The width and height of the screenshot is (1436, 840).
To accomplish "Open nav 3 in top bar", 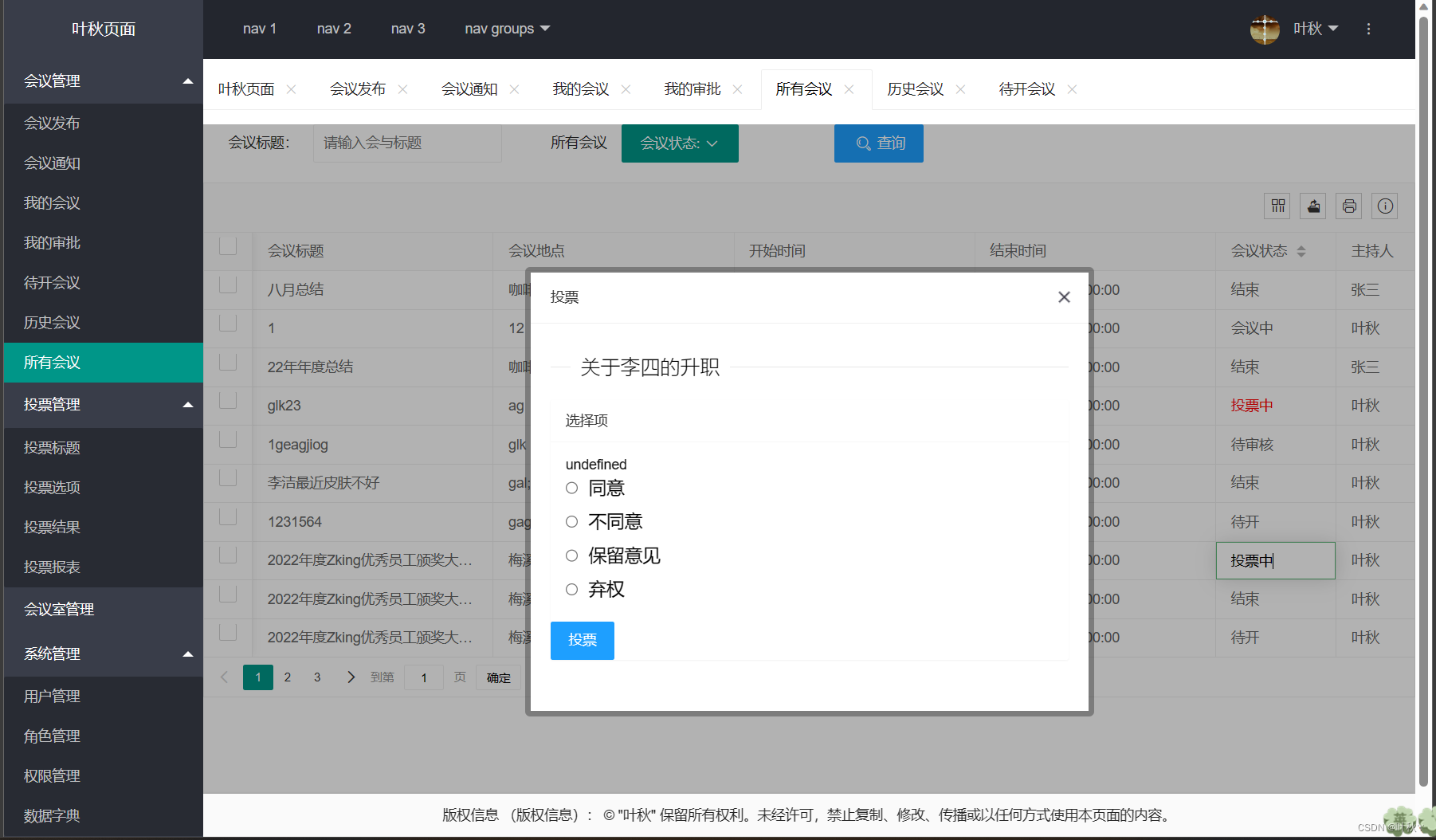I will (x=408, y=29).
